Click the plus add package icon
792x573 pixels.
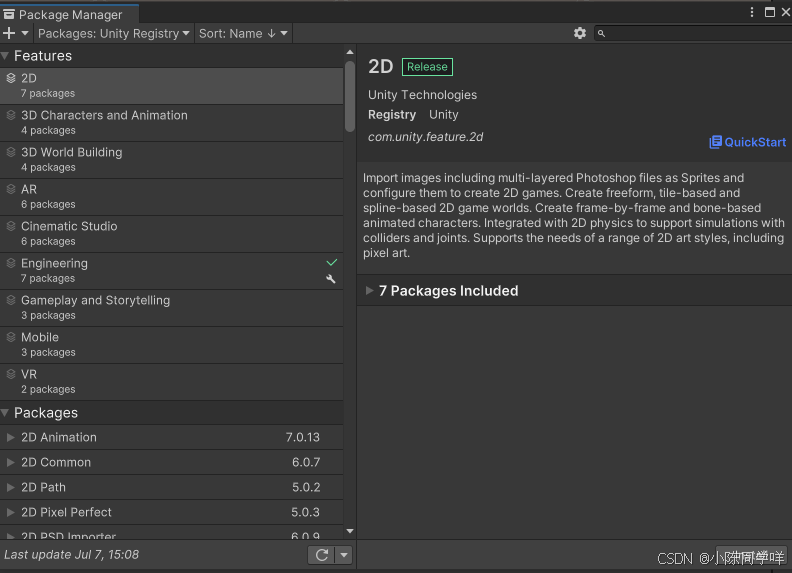9,33
